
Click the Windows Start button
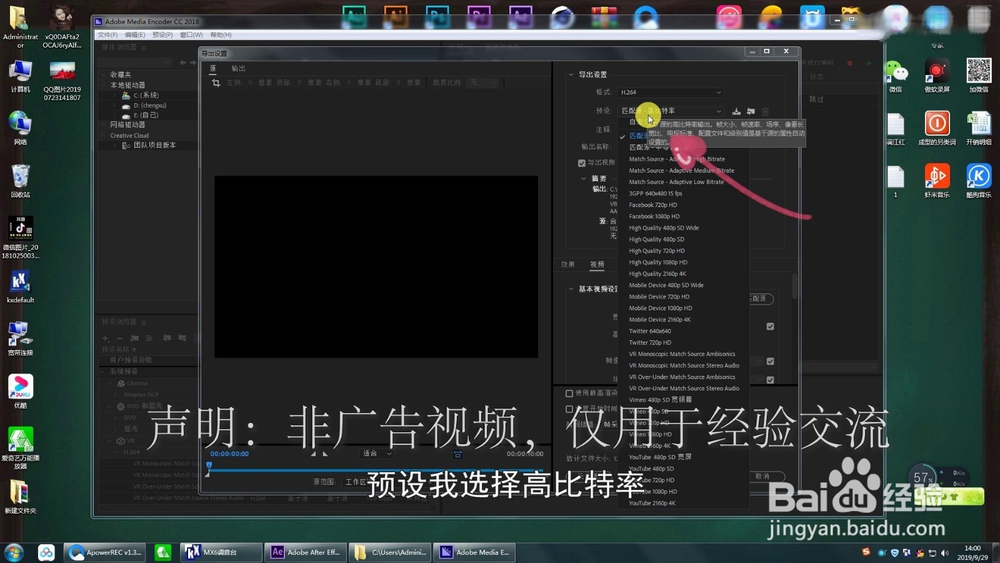[14, 552]
